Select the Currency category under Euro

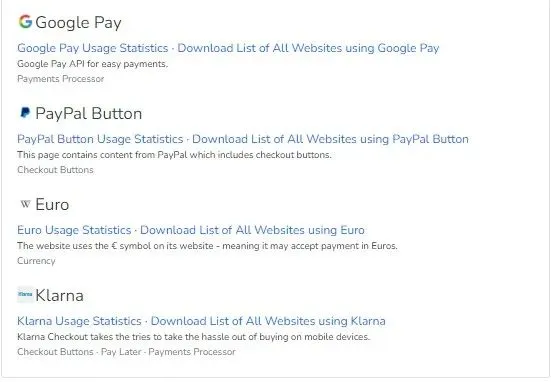pyautogui.click(x=36, y=261)
